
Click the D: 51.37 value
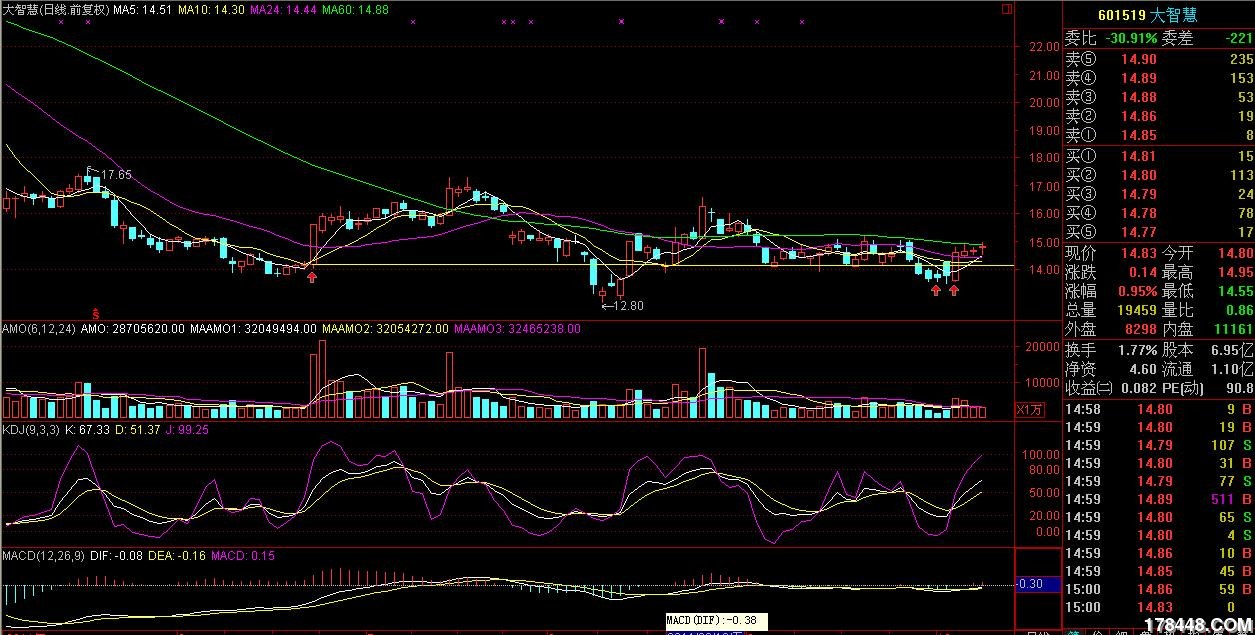pos(139,429)
